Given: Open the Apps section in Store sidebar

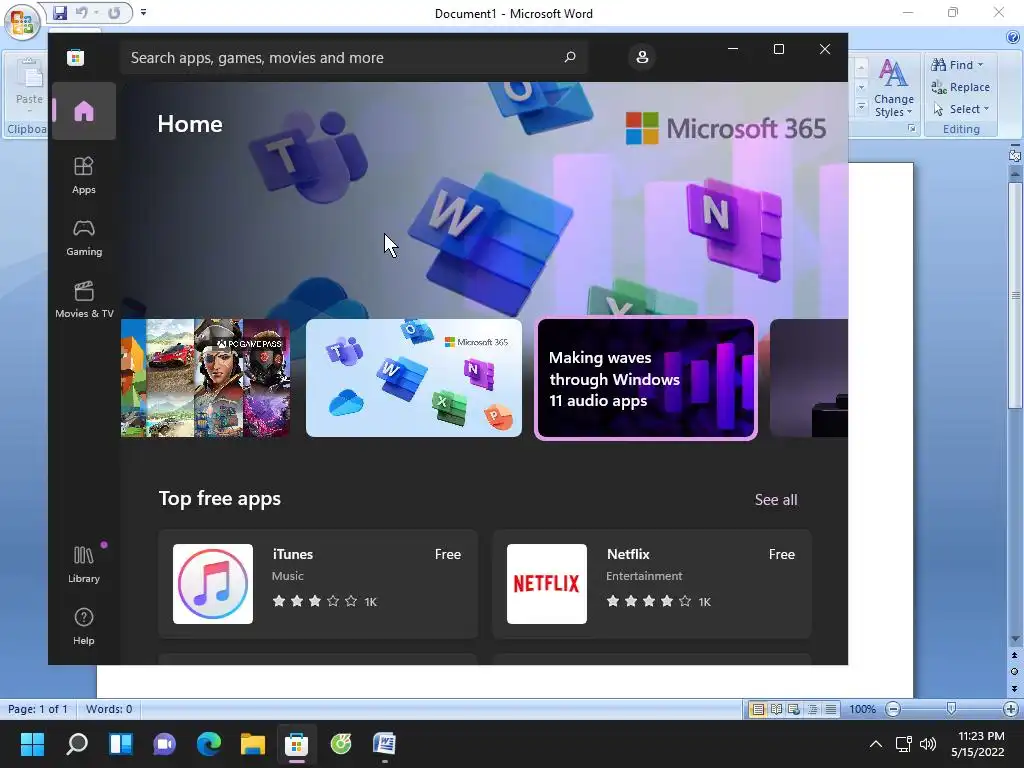Looking at the screenshot, I should 84,176.
